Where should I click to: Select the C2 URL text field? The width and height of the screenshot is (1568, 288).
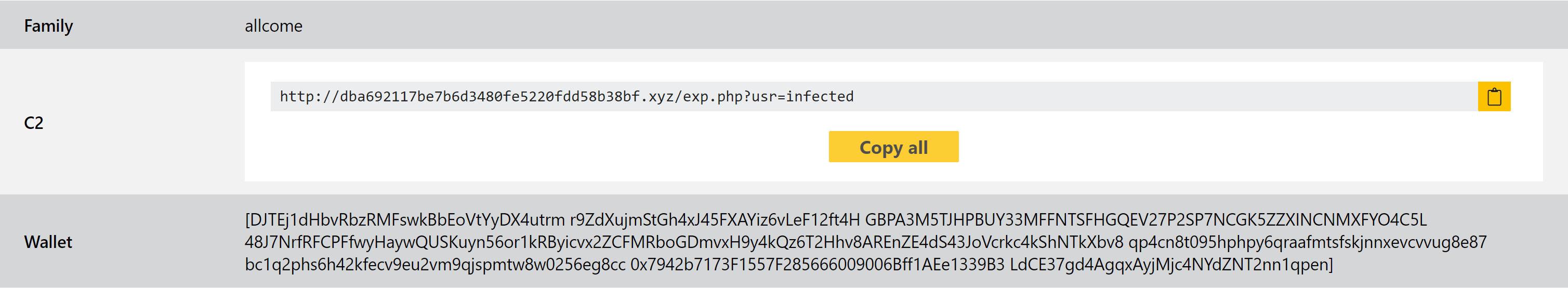pos(874,96)
